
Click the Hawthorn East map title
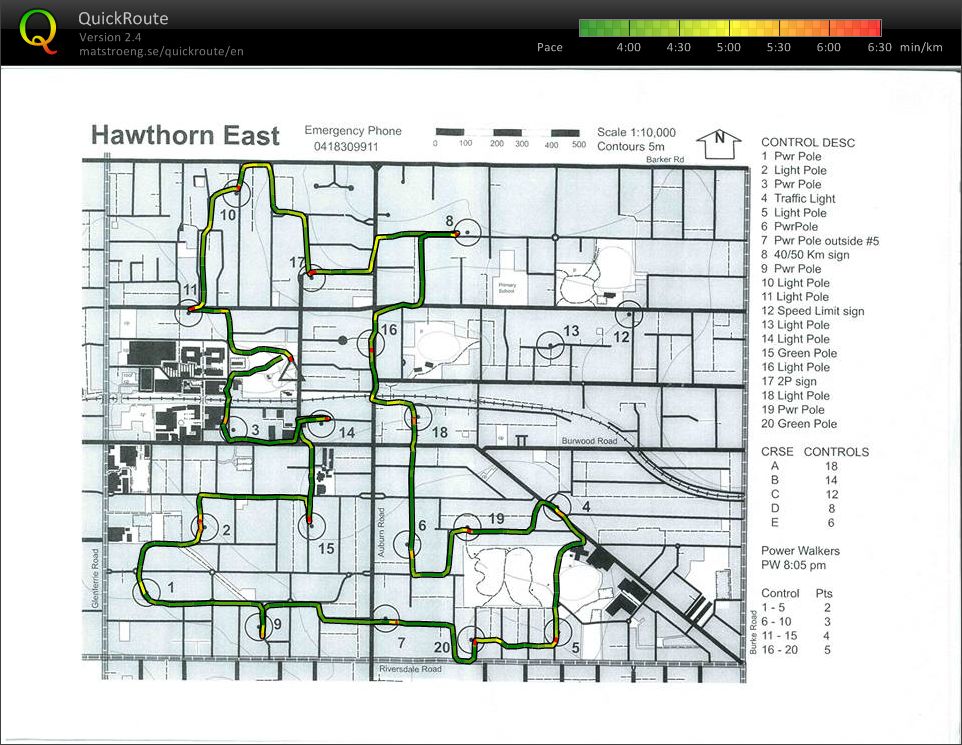coord(185,136)
